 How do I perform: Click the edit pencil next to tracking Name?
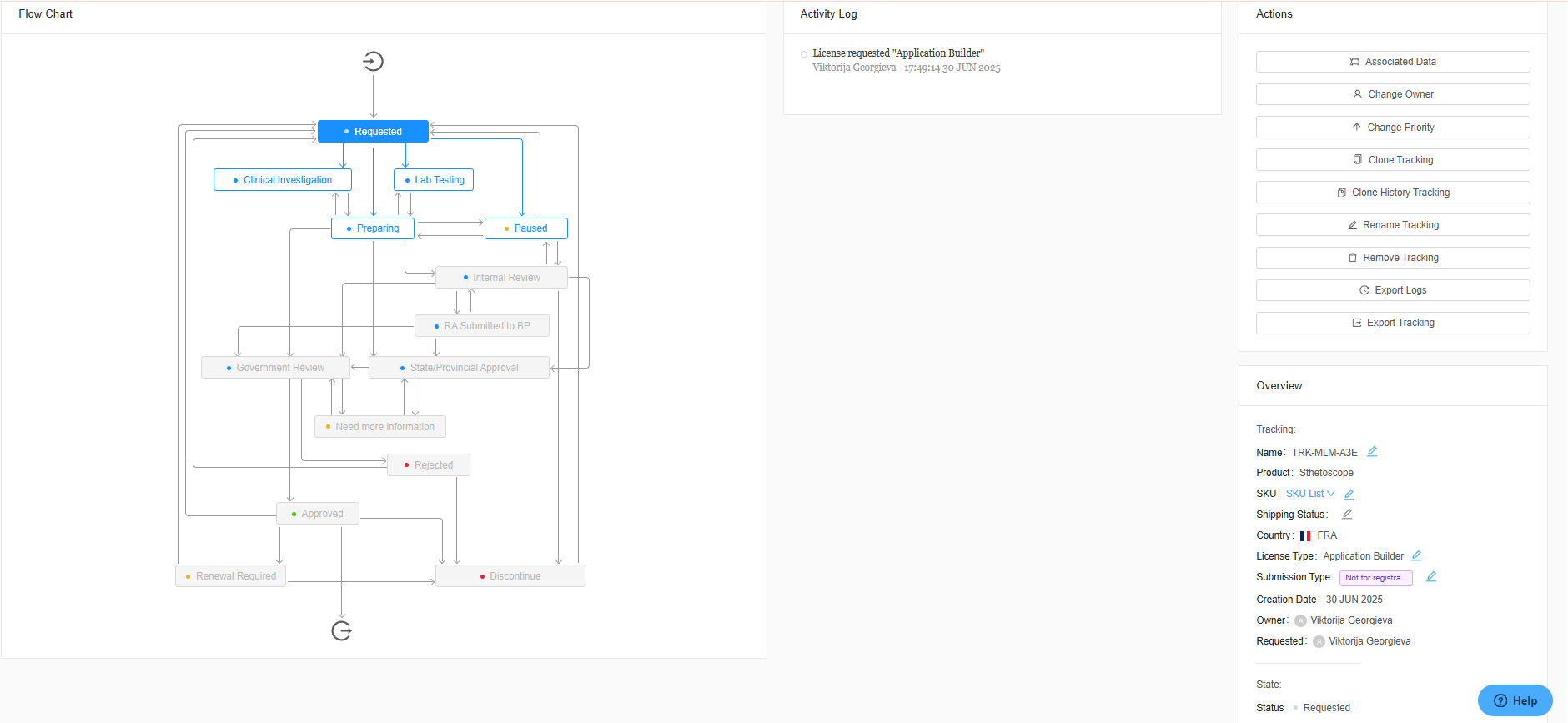point(1372,452)
